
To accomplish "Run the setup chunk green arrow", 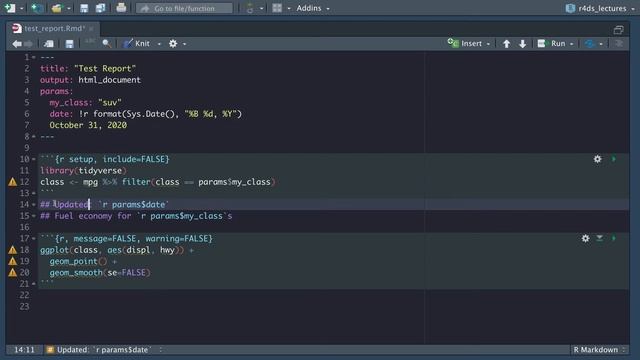I will pyautogui.click(x=613, y=159).
